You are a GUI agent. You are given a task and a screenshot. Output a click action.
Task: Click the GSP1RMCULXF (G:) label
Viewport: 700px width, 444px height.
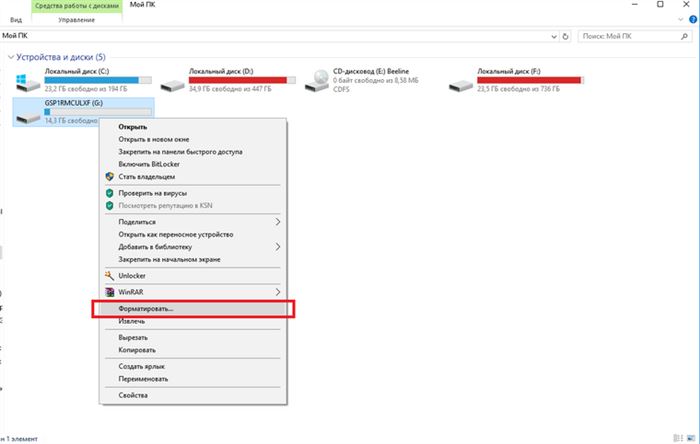click(74, 103)
